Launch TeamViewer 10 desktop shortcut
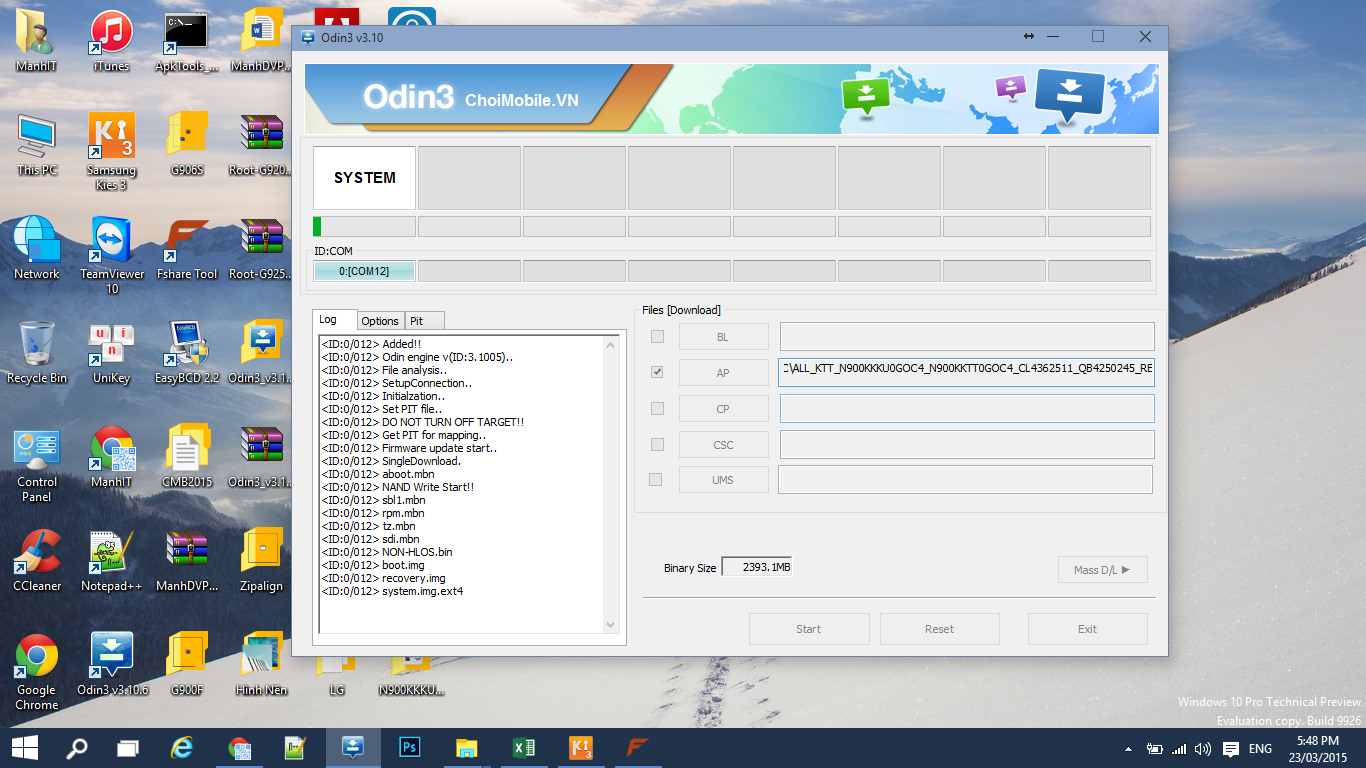 pos(111,256)
